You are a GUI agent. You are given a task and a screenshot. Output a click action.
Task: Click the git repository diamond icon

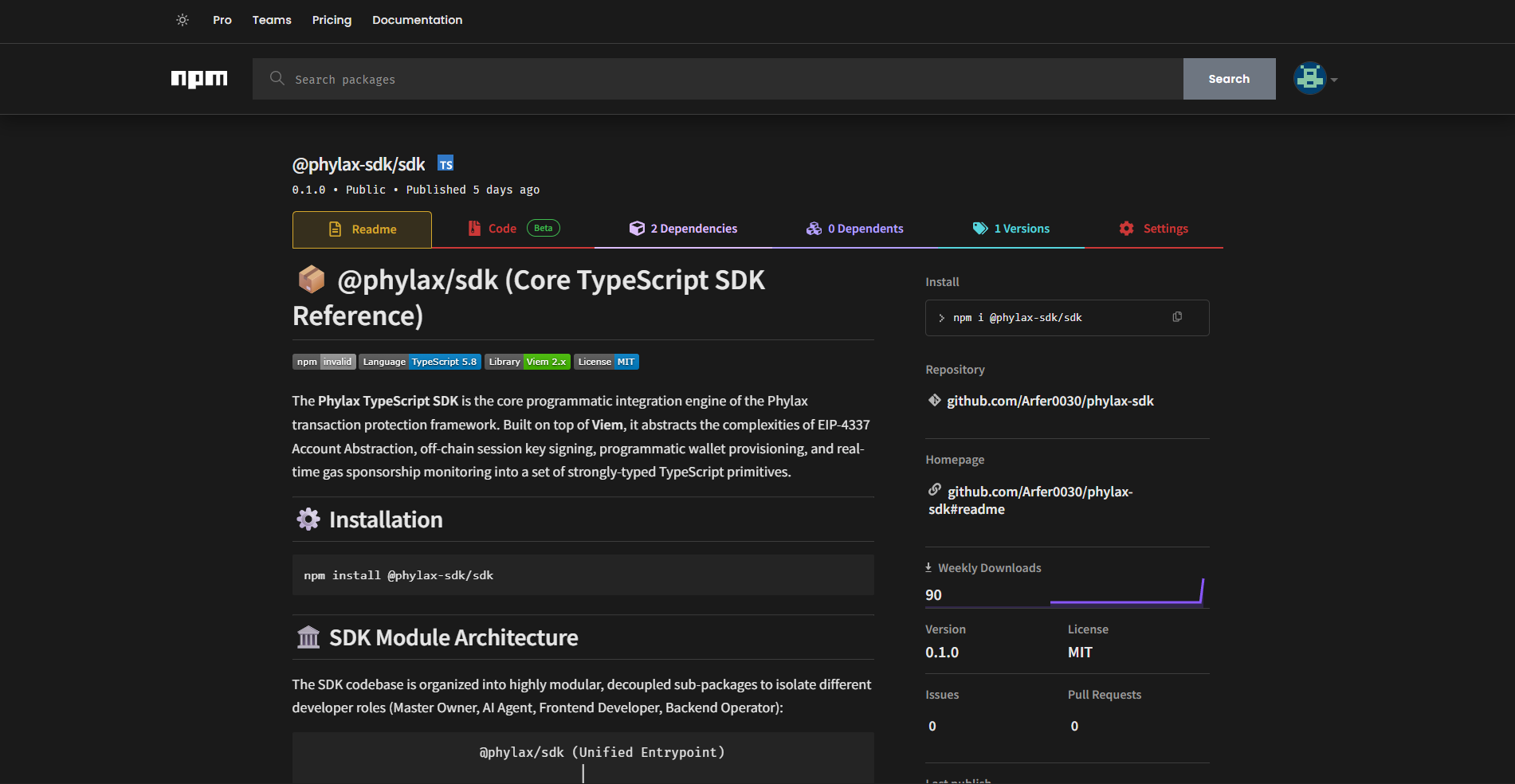point(935,400)
